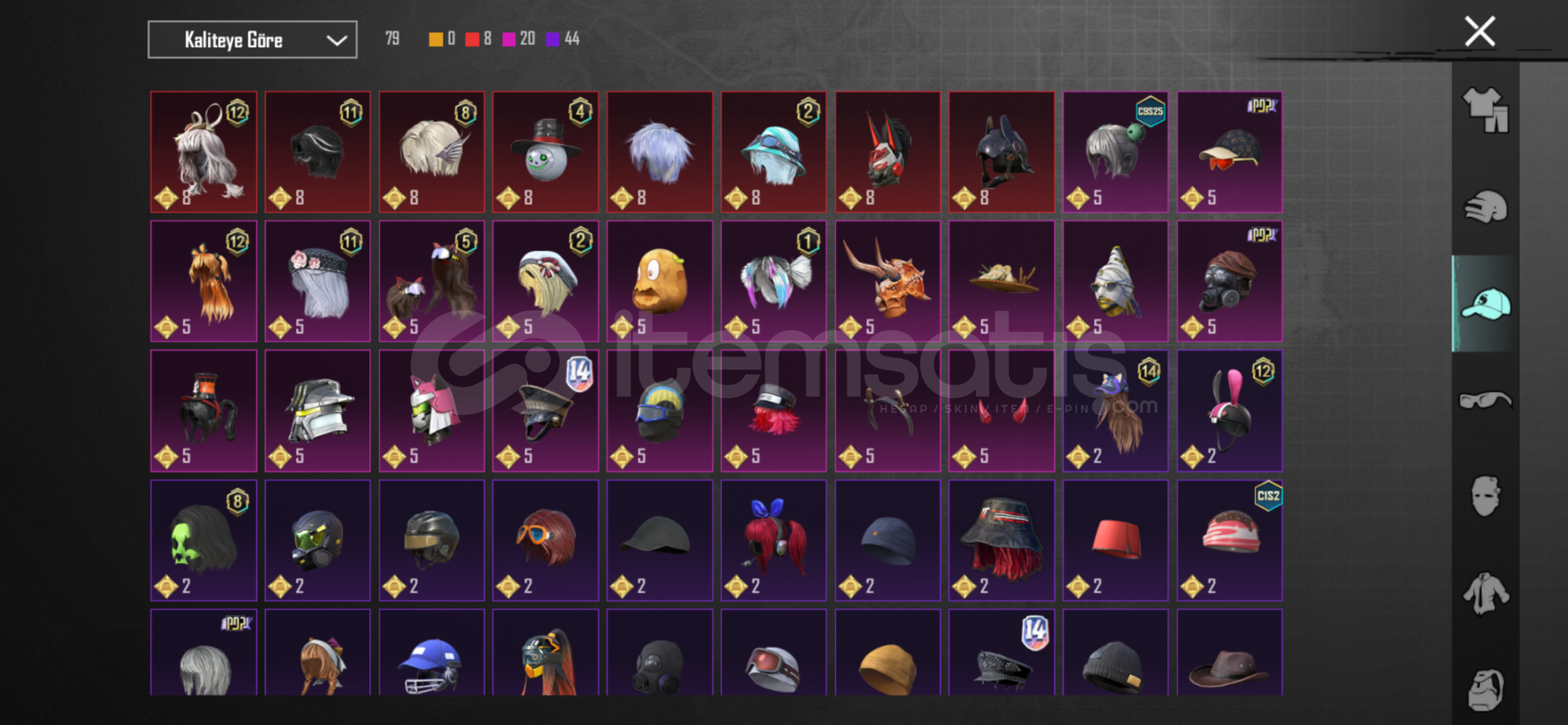The height and width of the screenshot is (725, 1568).
Task: Open the outfits category icon in sidebar
Action: pos(1485,110)
